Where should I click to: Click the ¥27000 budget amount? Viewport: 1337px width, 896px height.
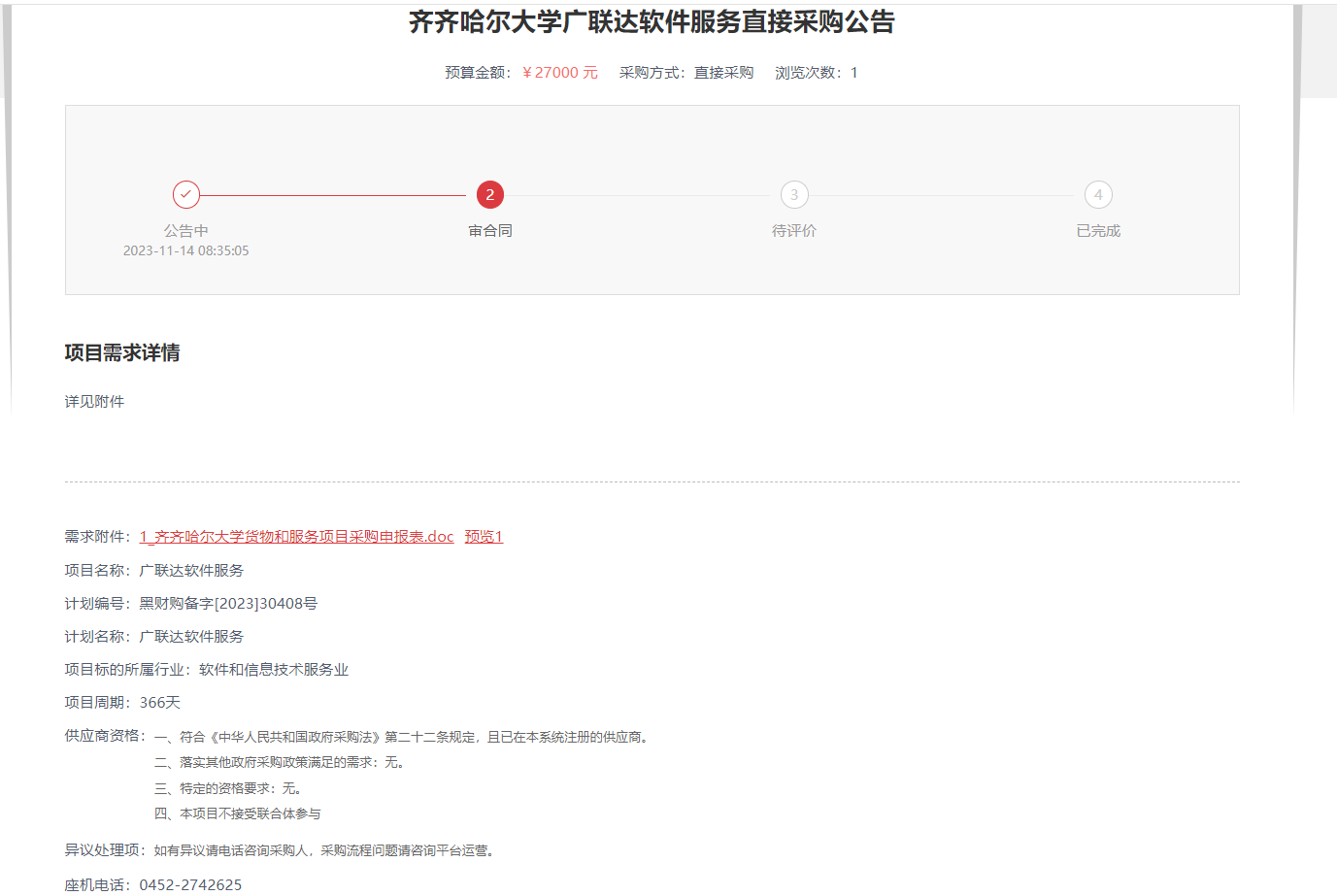click(x=560, y=73)
